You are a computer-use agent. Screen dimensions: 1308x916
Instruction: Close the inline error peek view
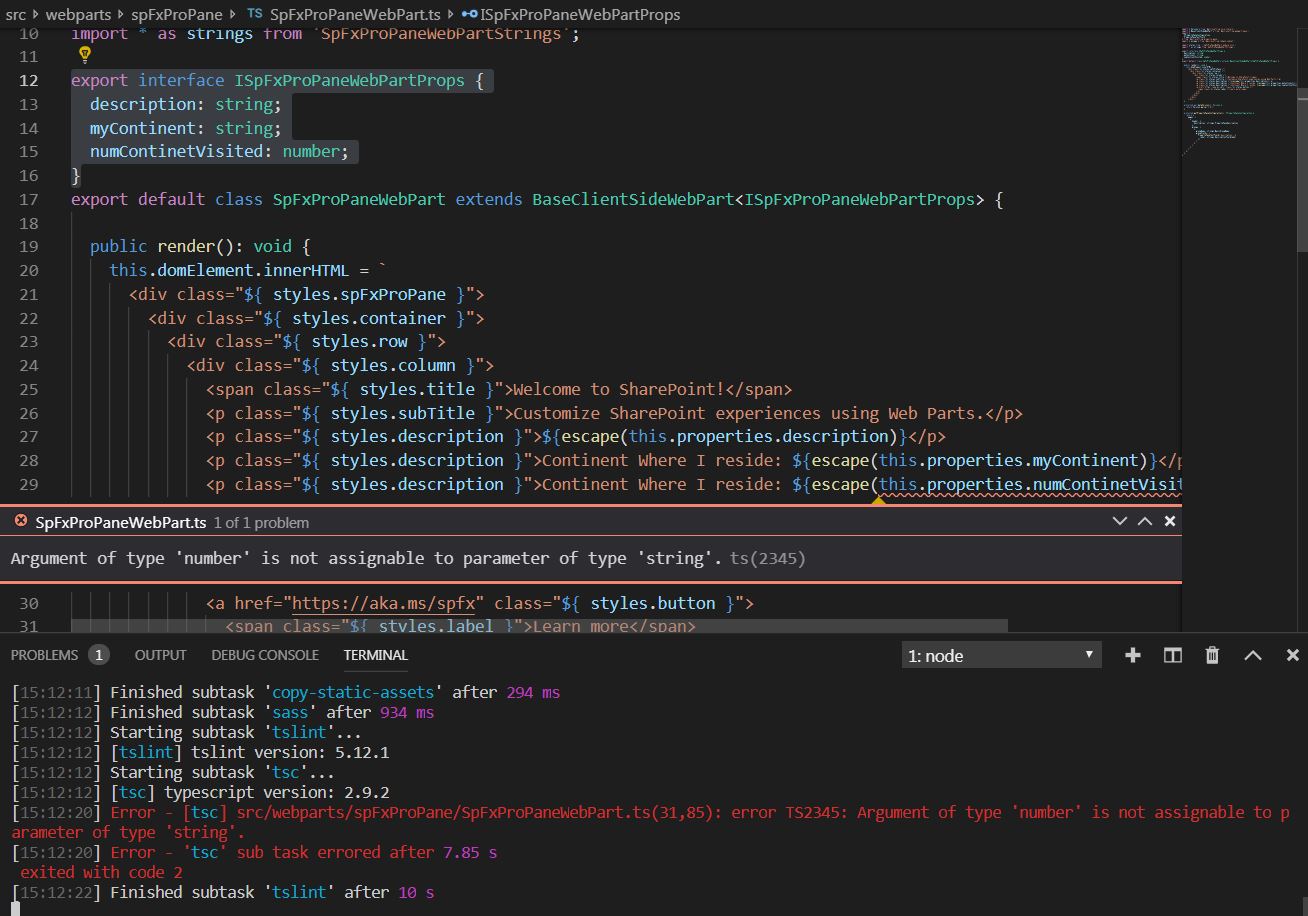1169,521
